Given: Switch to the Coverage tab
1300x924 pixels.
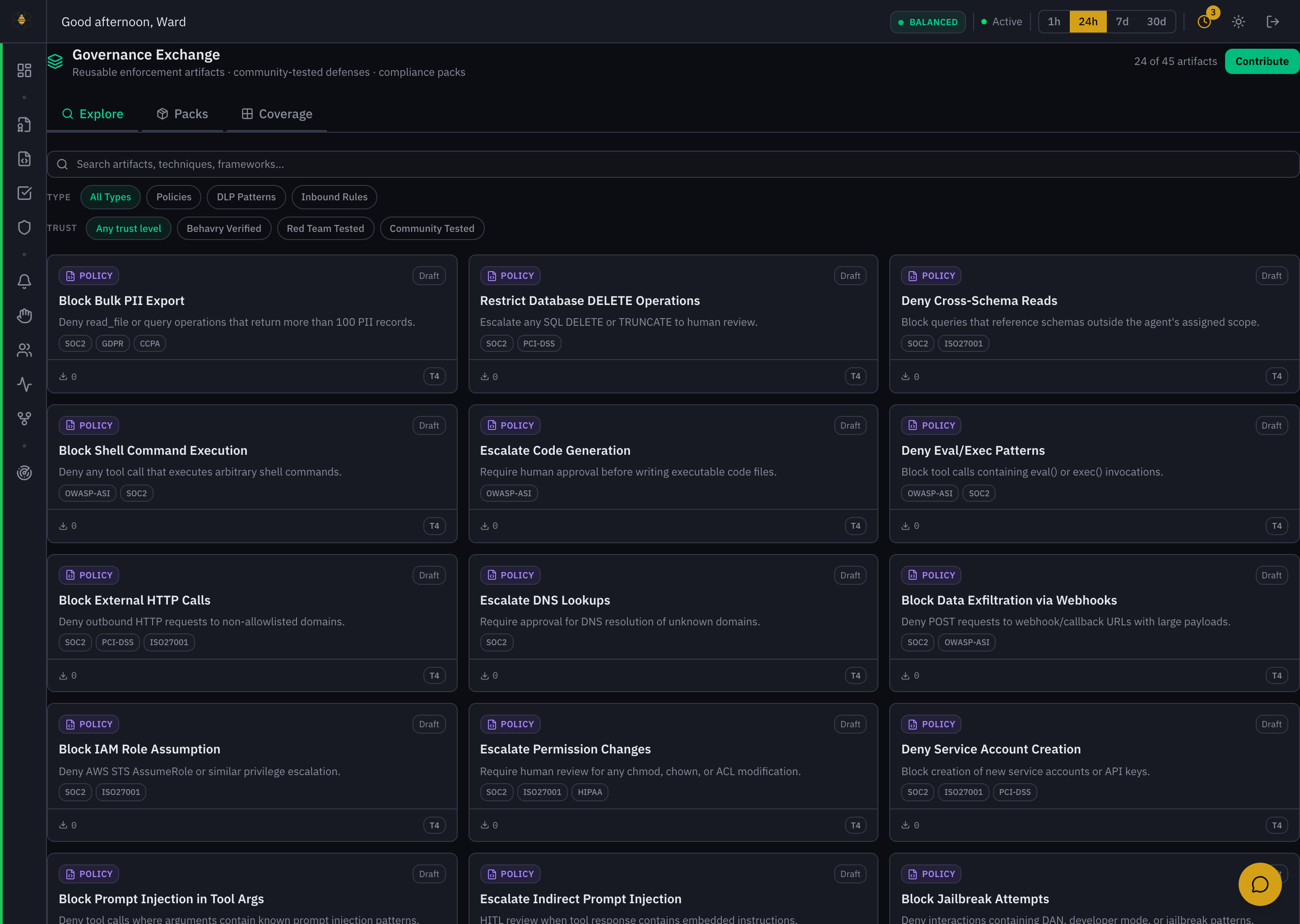Looking at the screenshot, I should tap(277, 114).
